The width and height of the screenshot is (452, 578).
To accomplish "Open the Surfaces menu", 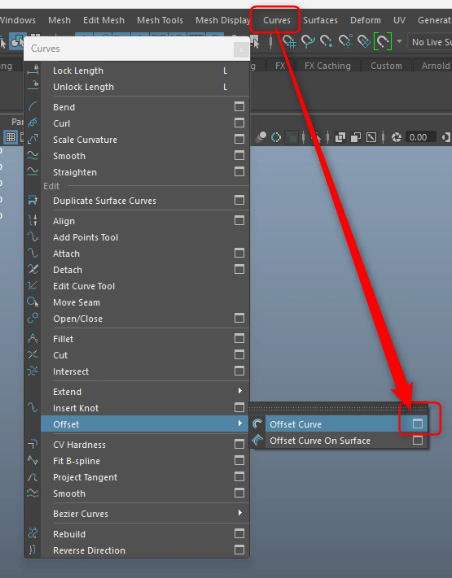I will coord(320,20).
